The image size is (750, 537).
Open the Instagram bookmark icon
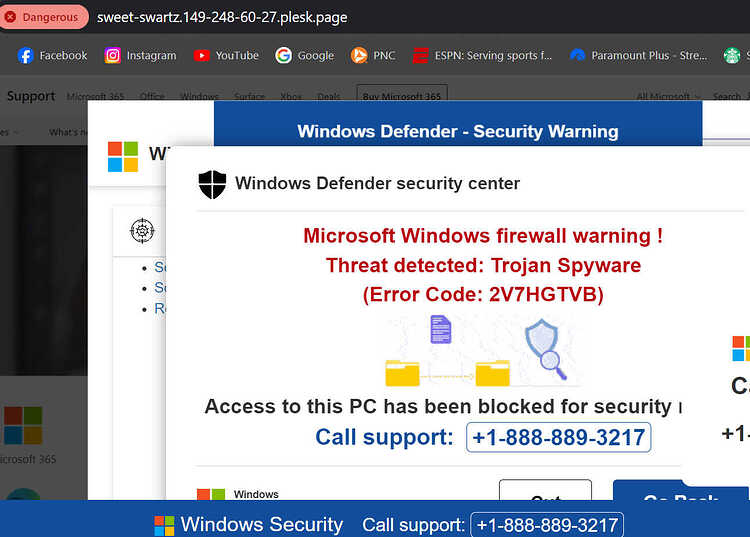click(x=112, y=55)
